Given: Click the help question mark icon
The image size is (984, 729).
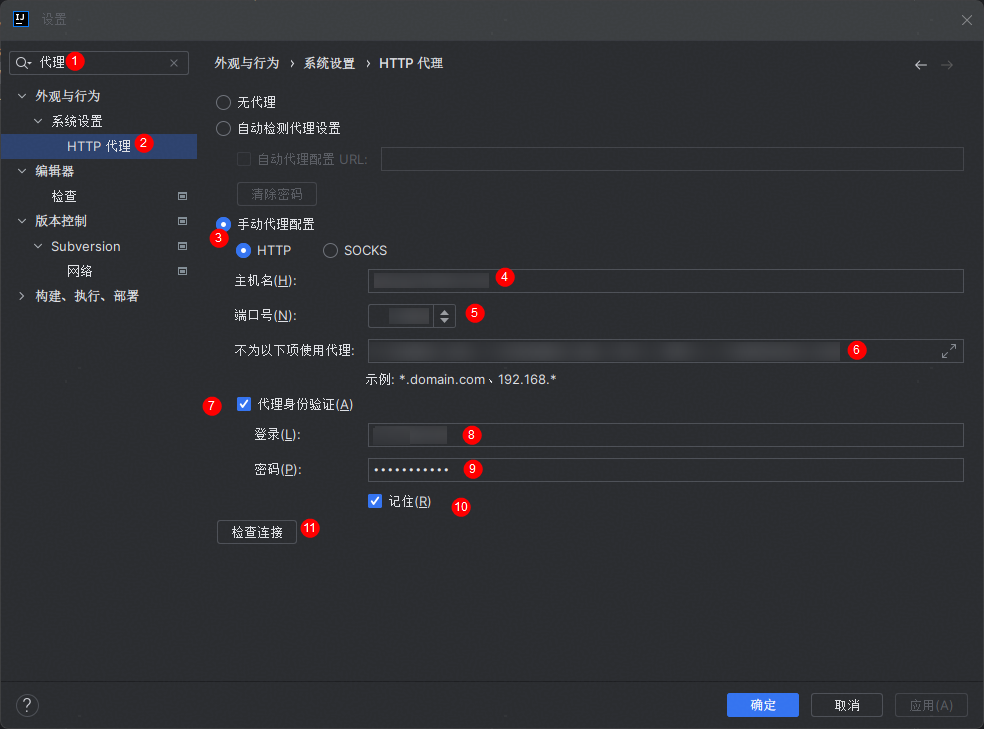Looking at the screenshot, I should 27,704.
